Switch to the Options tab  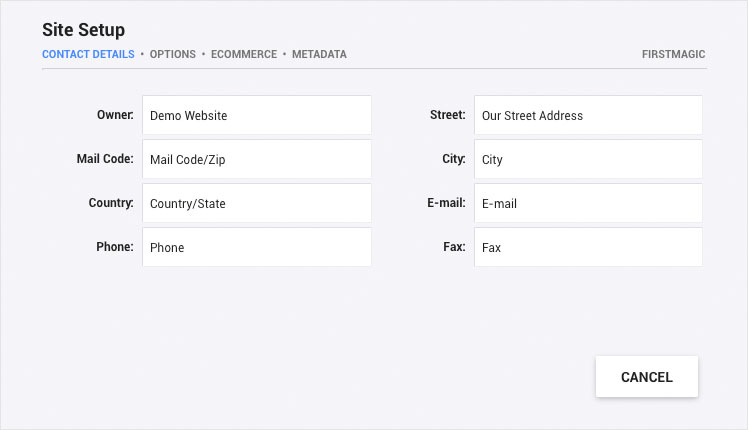[x=173, y=54]
